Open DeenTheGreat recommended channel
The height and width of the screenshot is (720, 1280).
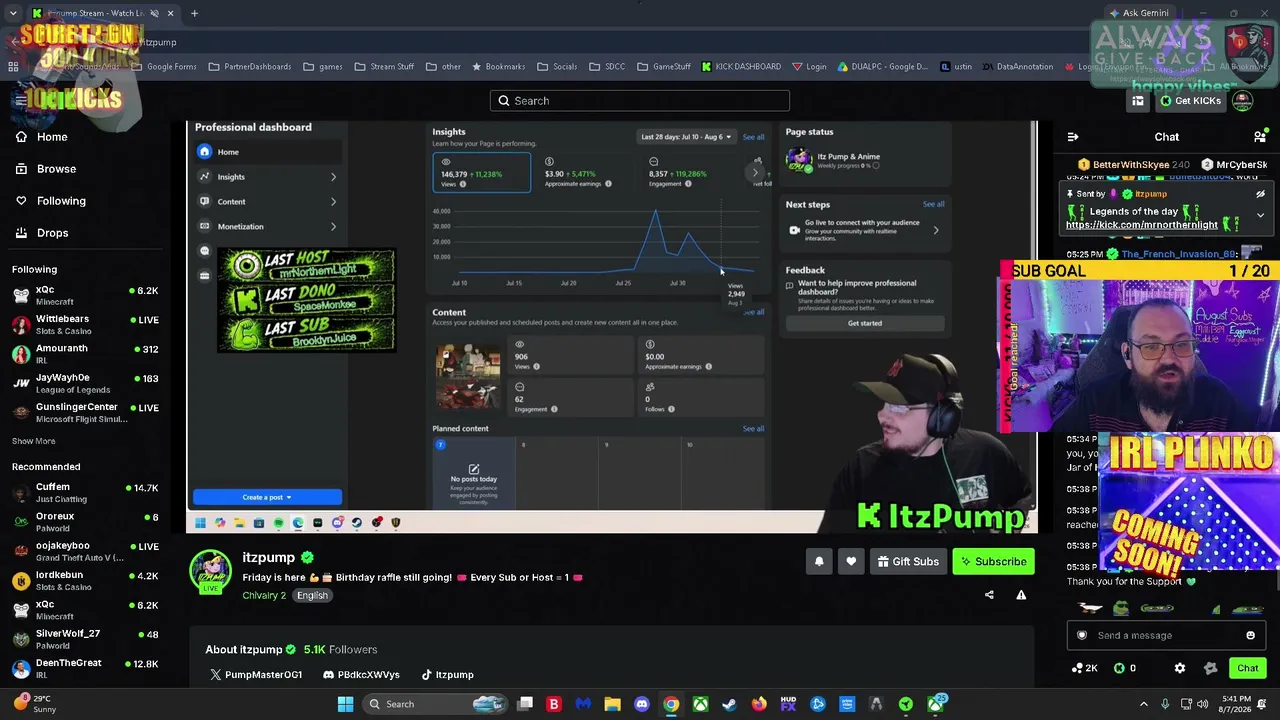84,668
